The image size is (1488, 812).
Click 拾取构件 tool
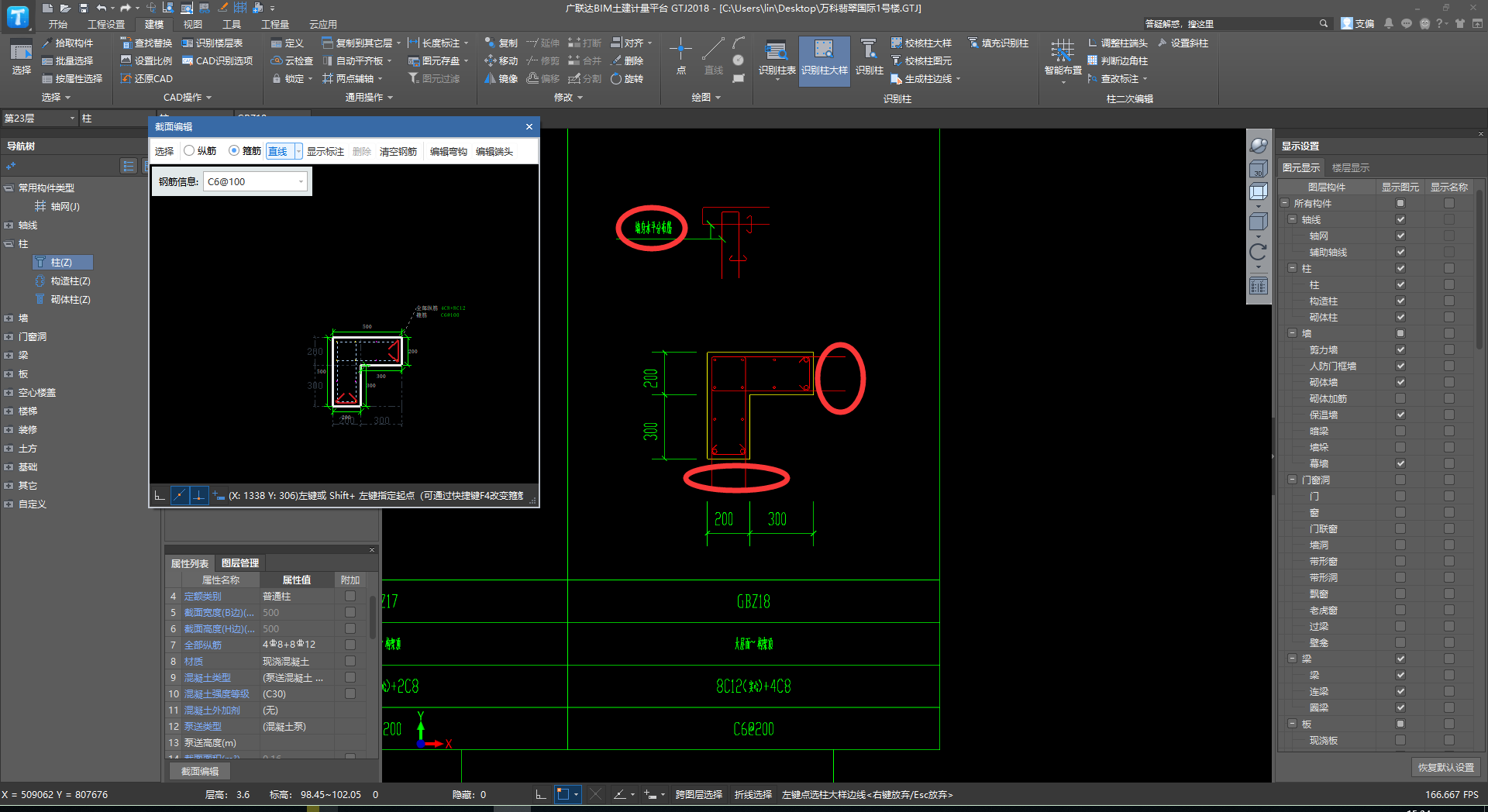tap(67, 43)
